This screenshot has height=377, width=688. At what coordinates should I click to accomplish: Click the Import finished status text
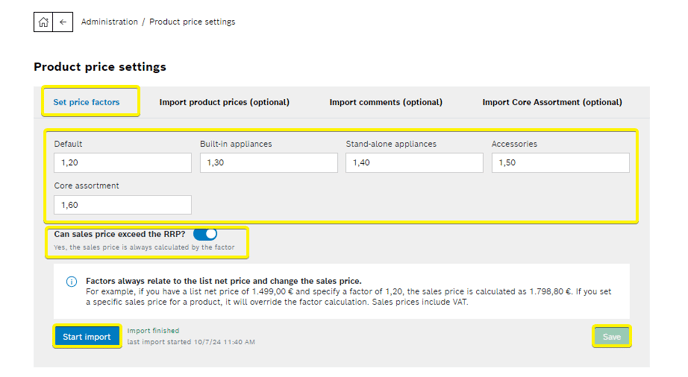click(x=153, y=330)
